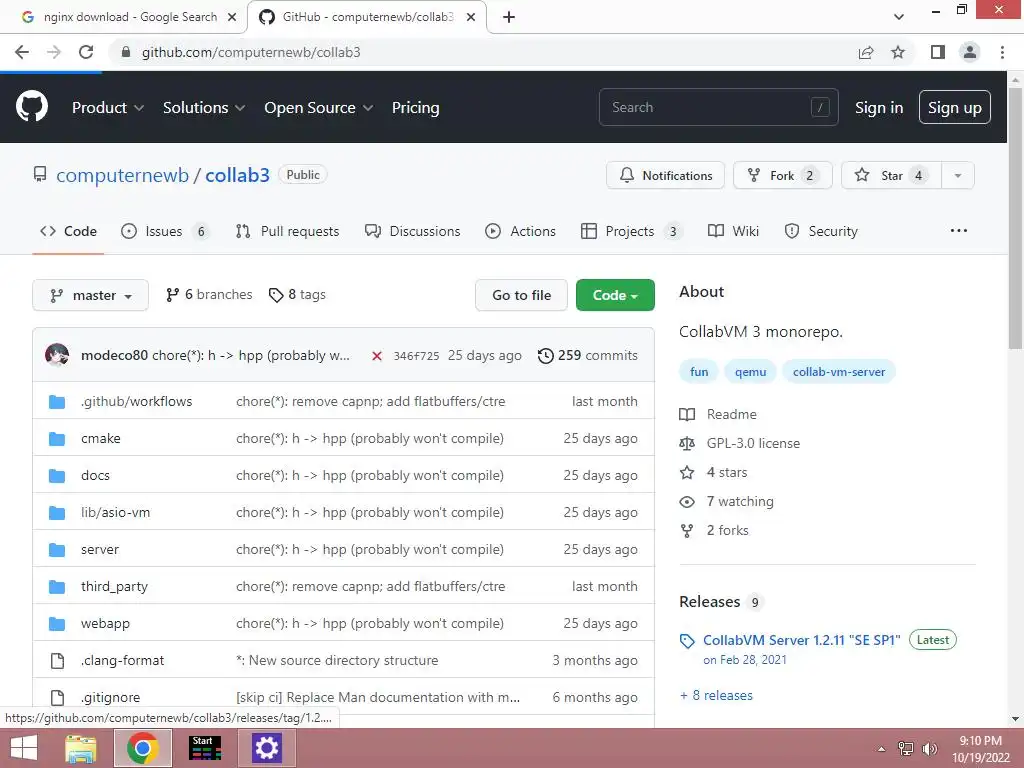Click the Fork button
The image size is (1024, 768).
782,176
